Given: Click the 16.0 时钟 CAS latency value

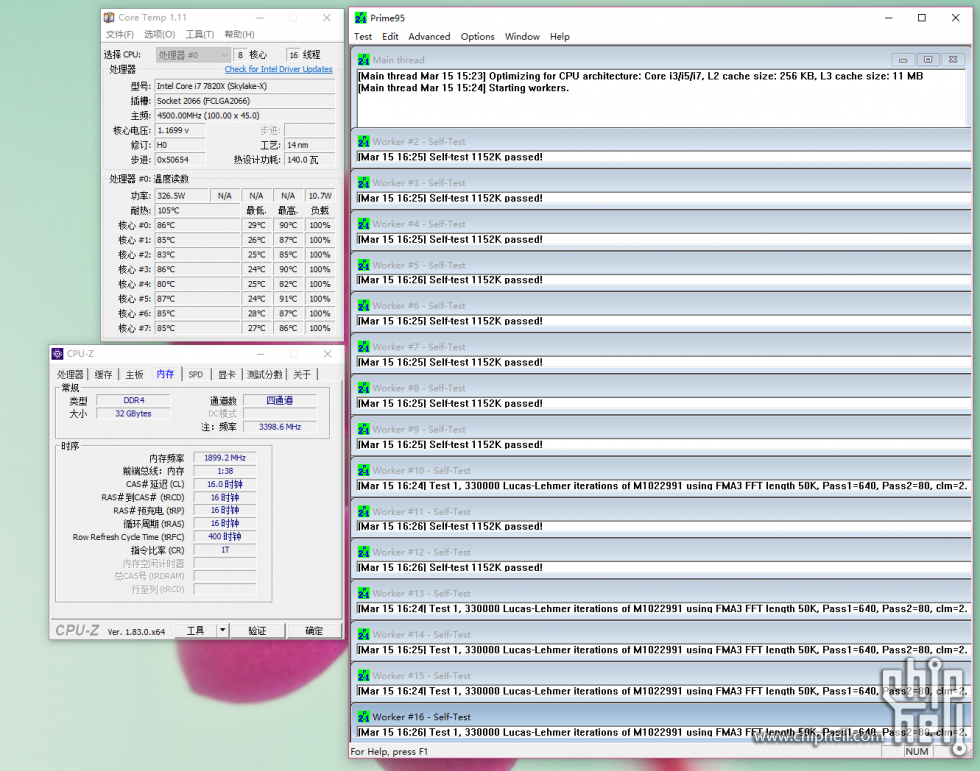Looking at the screenshot, I should 225,484.
